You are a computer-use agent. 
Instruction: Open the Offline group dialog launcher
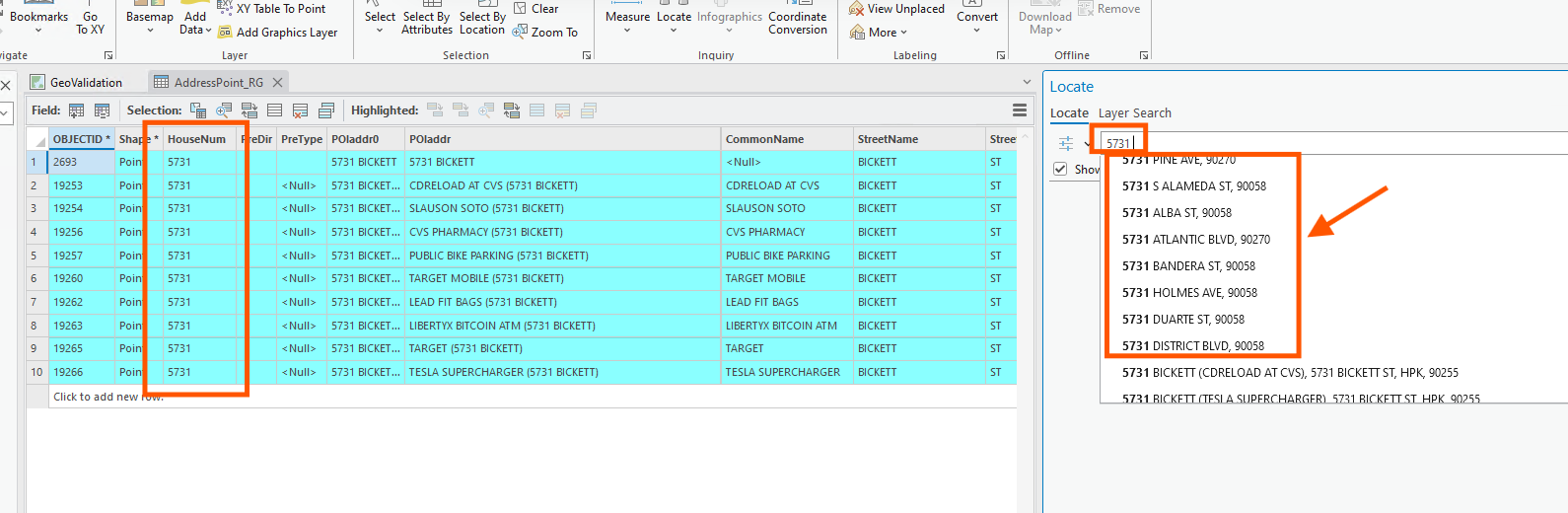tap(1144, 56)
